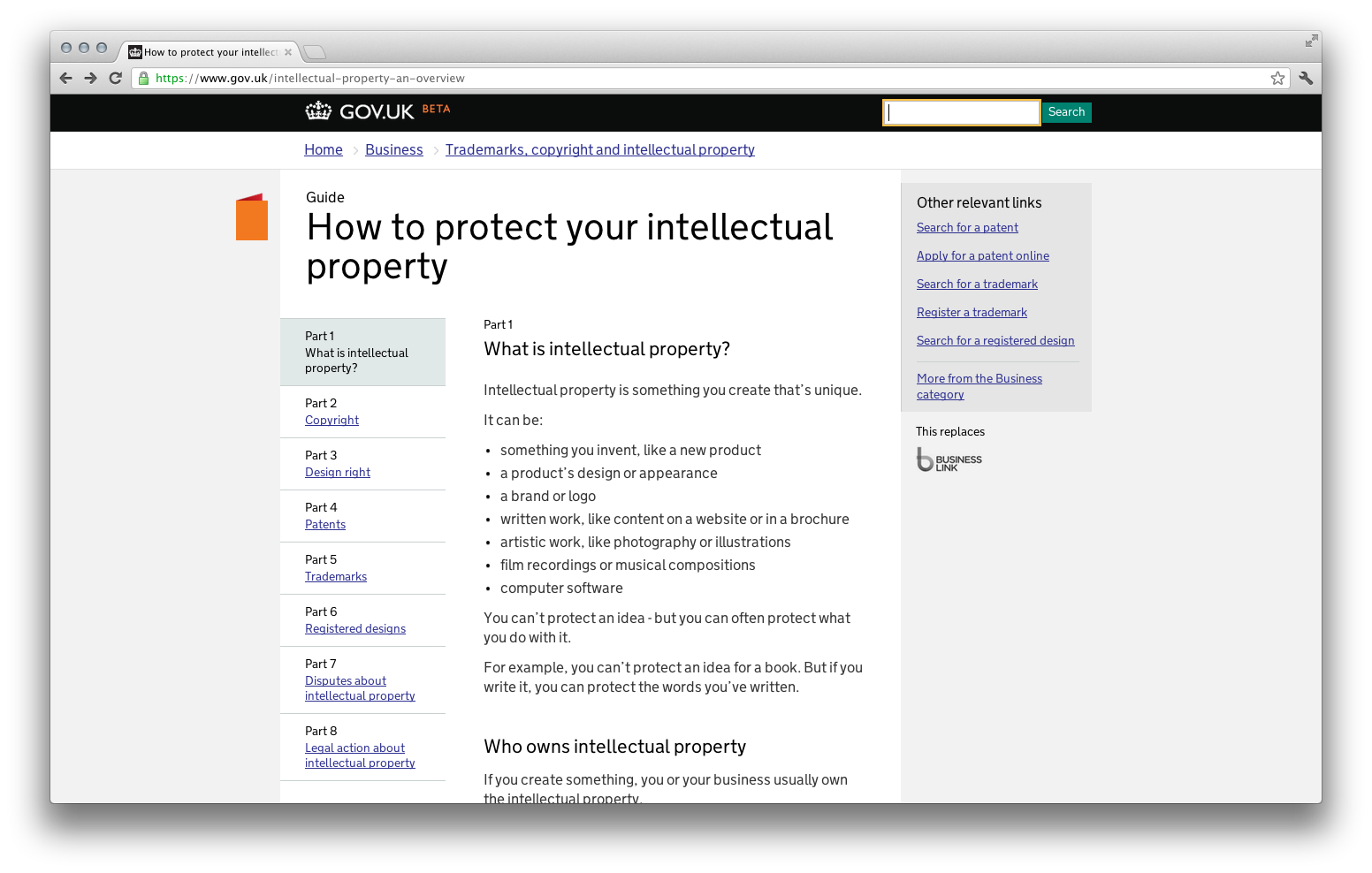
Task: Open Part 3 Design right
Action: 338,473
